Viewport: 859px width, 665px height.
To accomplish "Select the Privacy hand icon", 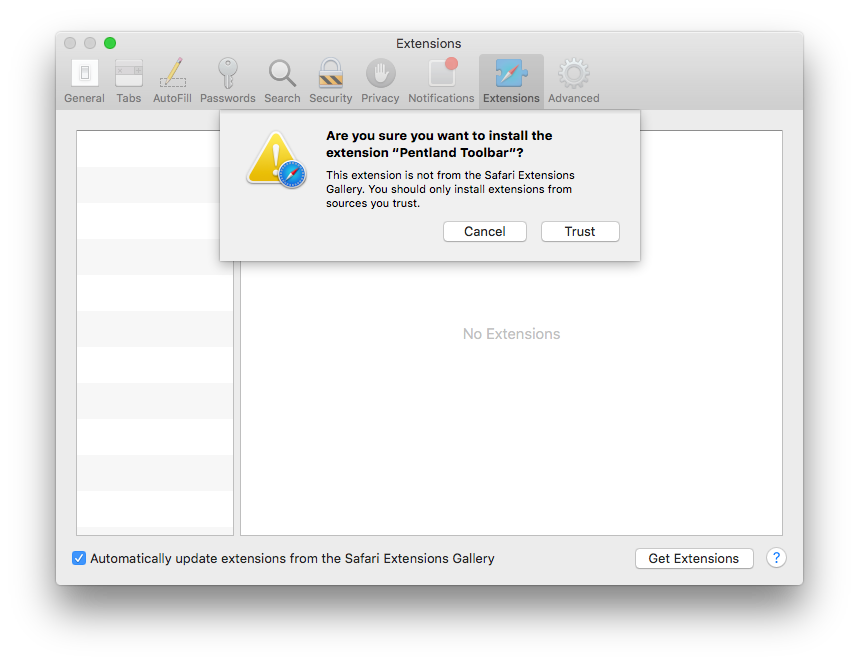I will [x=380, y=75].
